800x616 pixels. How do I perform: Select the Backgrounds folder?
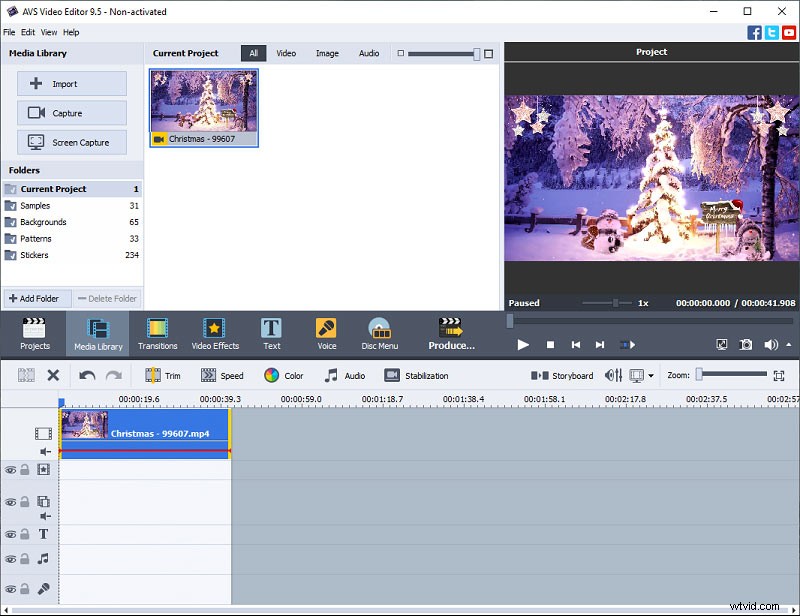click(71, 222)
